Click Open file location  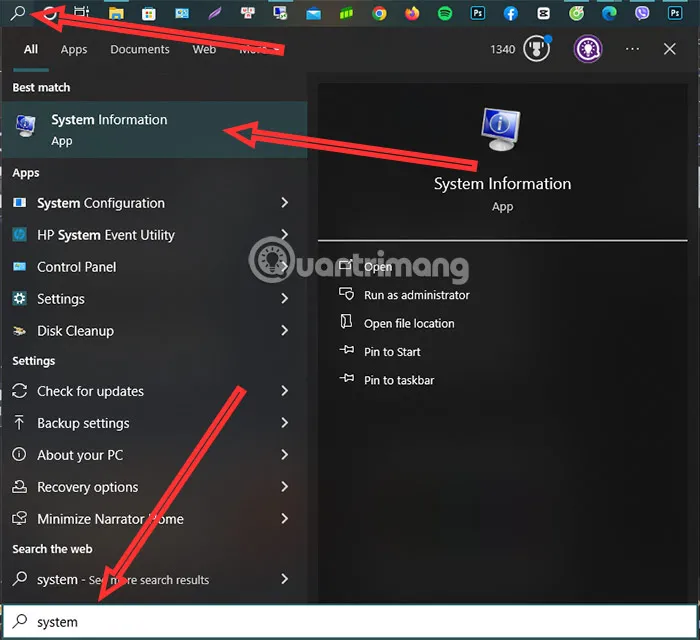point(409,323)
